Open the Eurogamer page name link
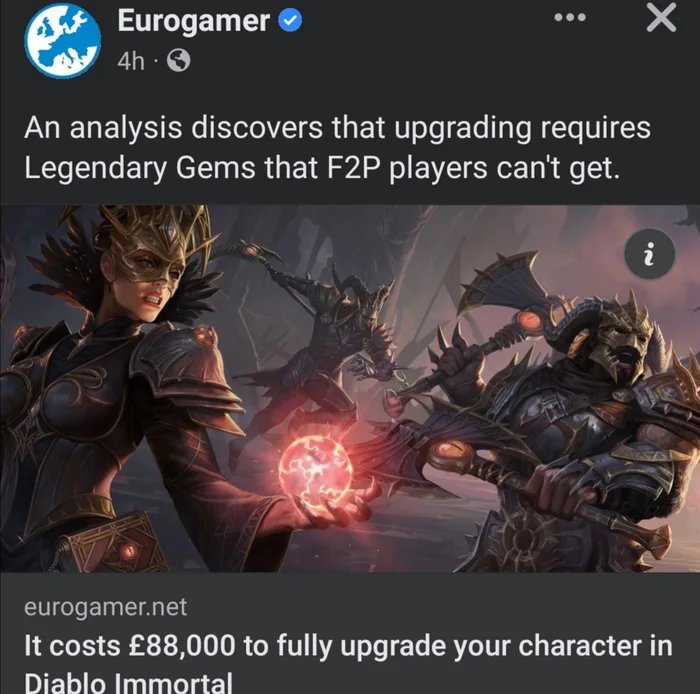The height and width of the screenshot is (694, 700). click(193, 21)
